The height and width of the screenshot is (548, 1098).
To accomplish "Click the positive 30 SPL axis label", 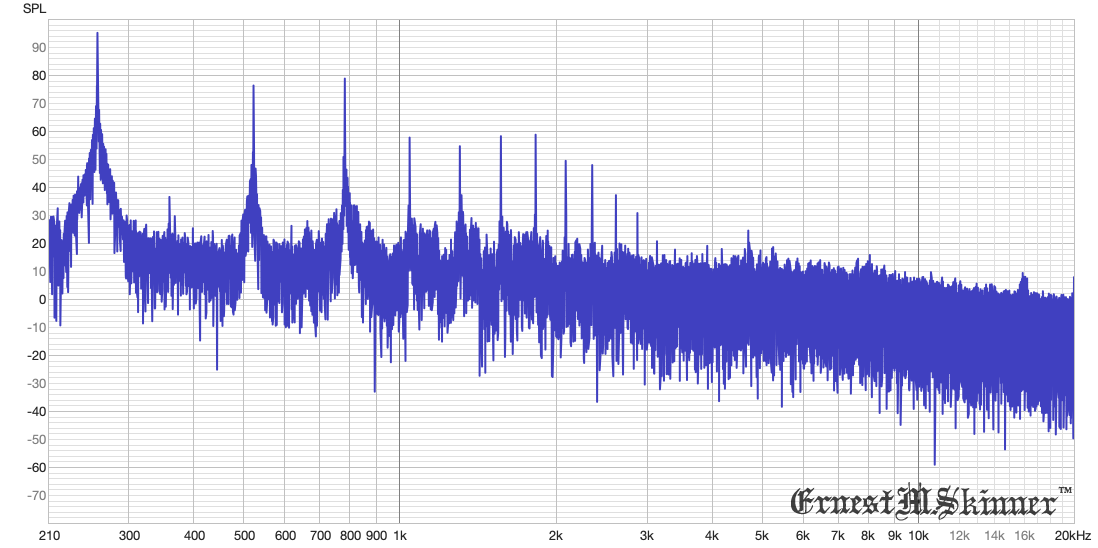I will click(x=40, y=216).
